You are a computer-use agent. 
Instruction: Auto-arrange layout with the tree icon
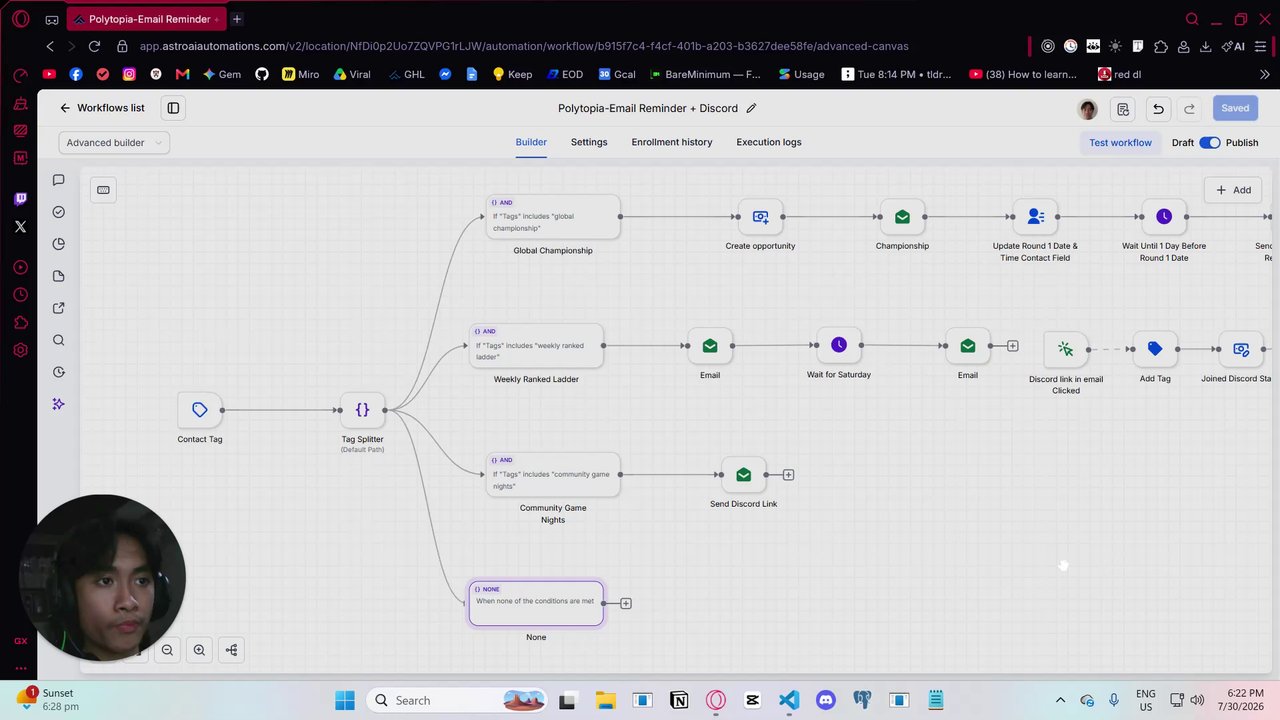[231, 650]
